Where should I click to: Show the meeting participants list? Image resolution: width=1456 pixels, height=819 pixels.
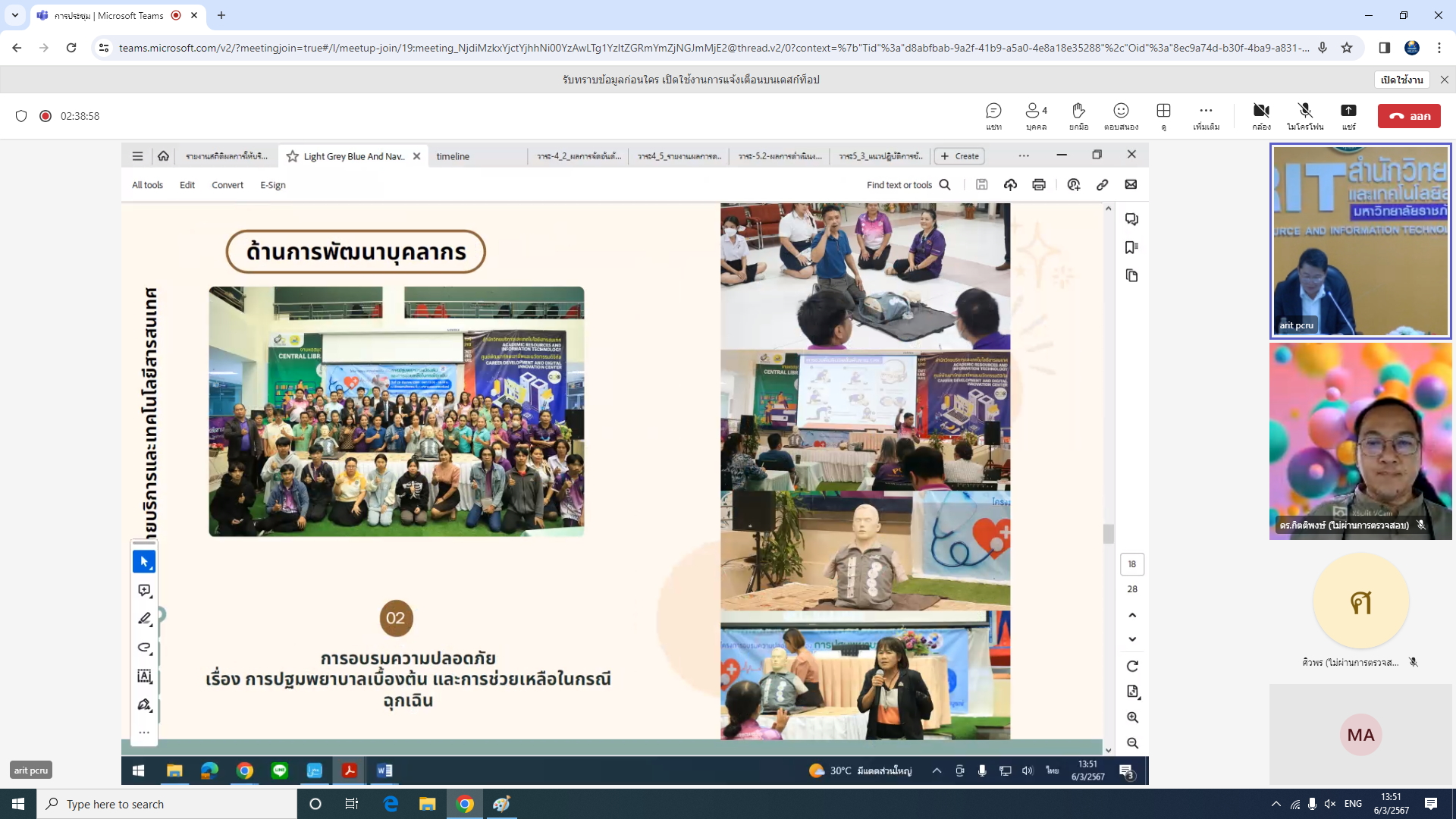(x=1036, y=116)
